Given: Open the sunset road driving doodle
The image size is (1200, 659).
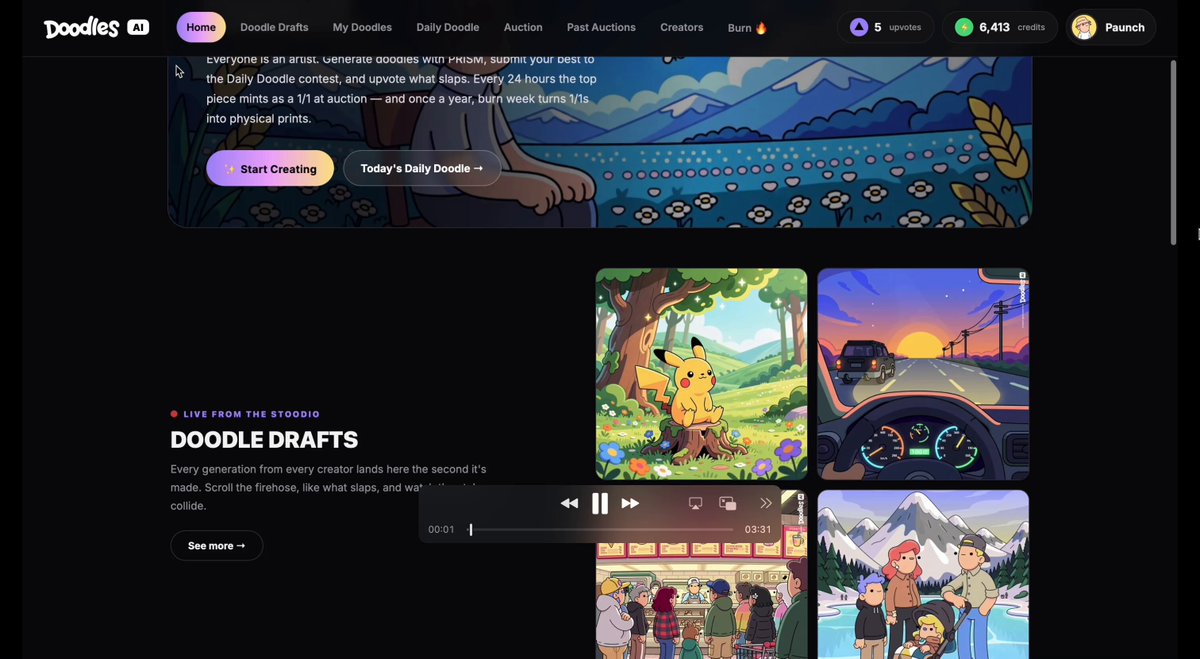Looking at the screenshot, I should point(923,374).
